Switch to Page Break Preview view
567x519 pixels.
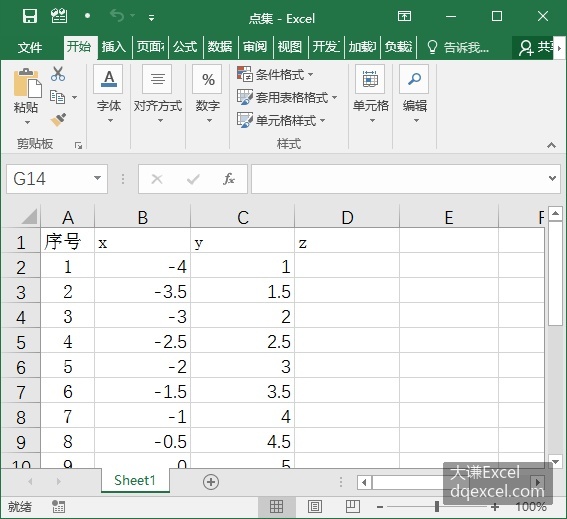(x=353, y=507)
